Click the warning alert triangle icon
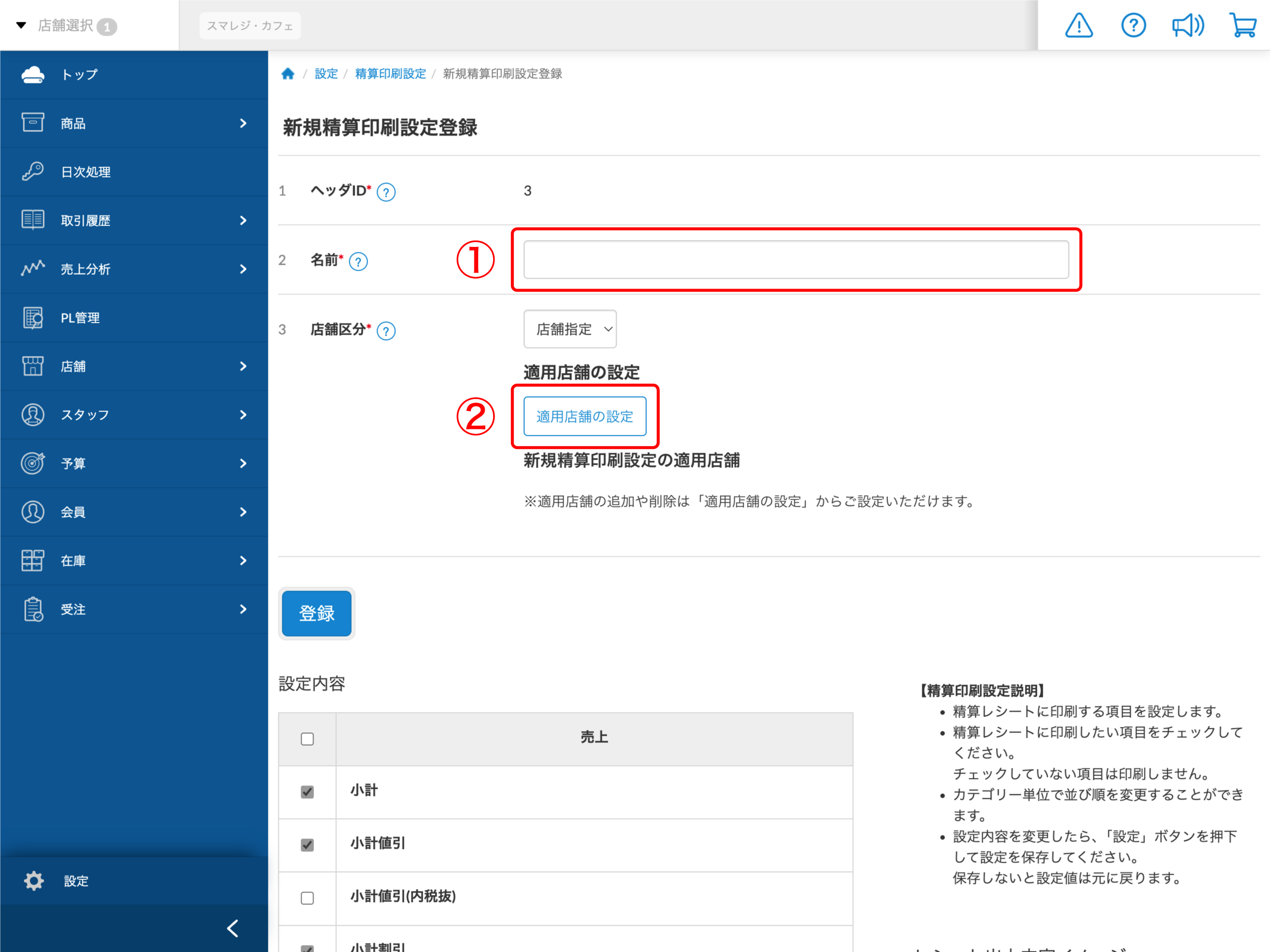Image resolution: width=1270 pixels, height=952 pixels. click(x=1079, y=26)
